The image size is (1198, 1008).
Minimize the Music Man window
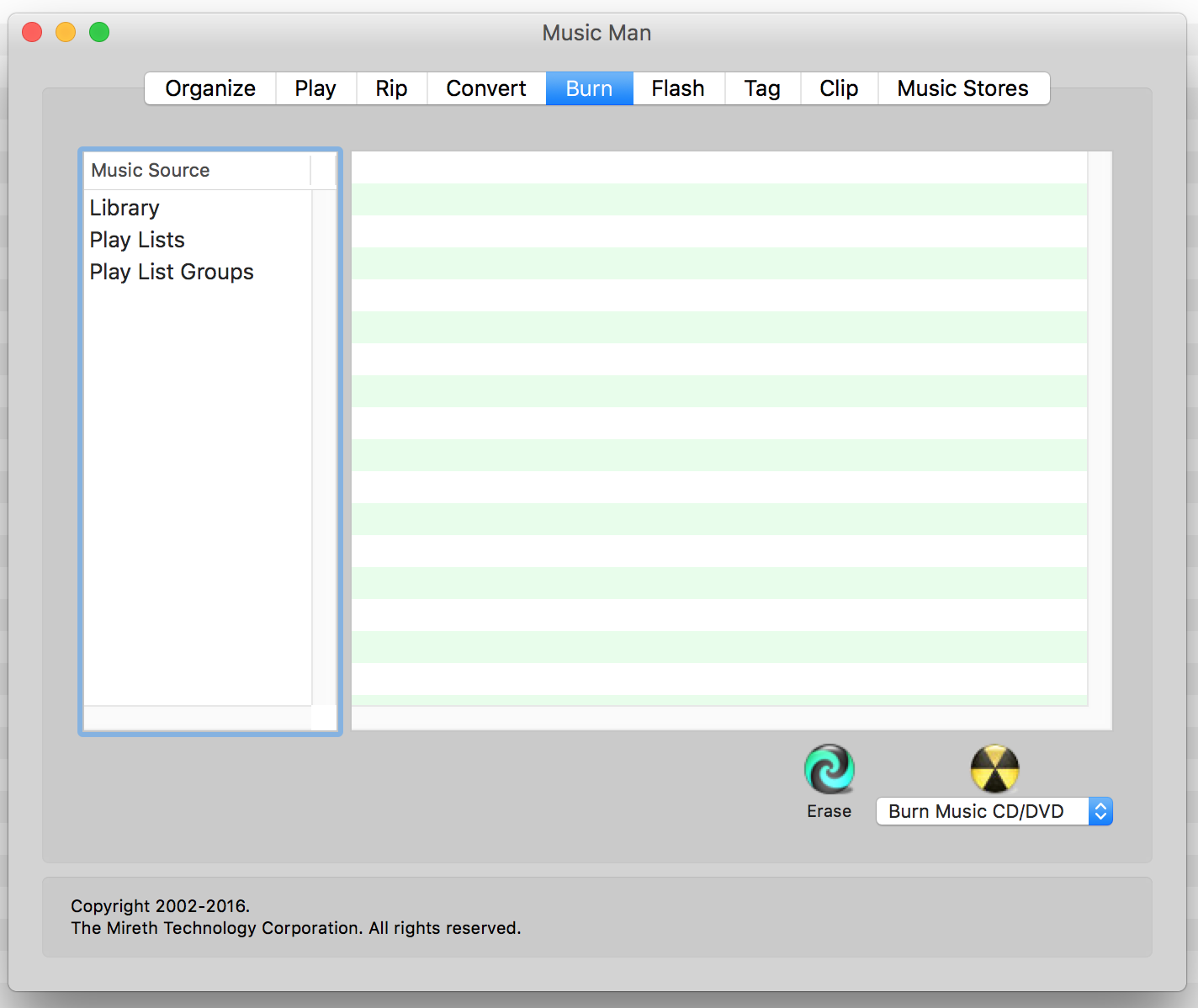(66, 32)
